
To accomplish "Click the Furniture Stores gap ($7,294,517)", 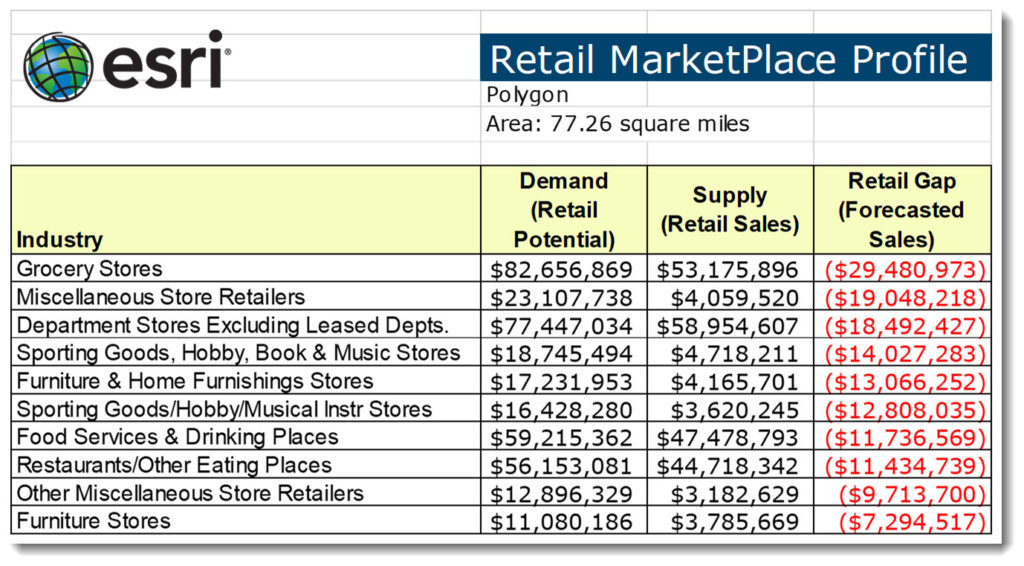I will click(x=912, y=522).
